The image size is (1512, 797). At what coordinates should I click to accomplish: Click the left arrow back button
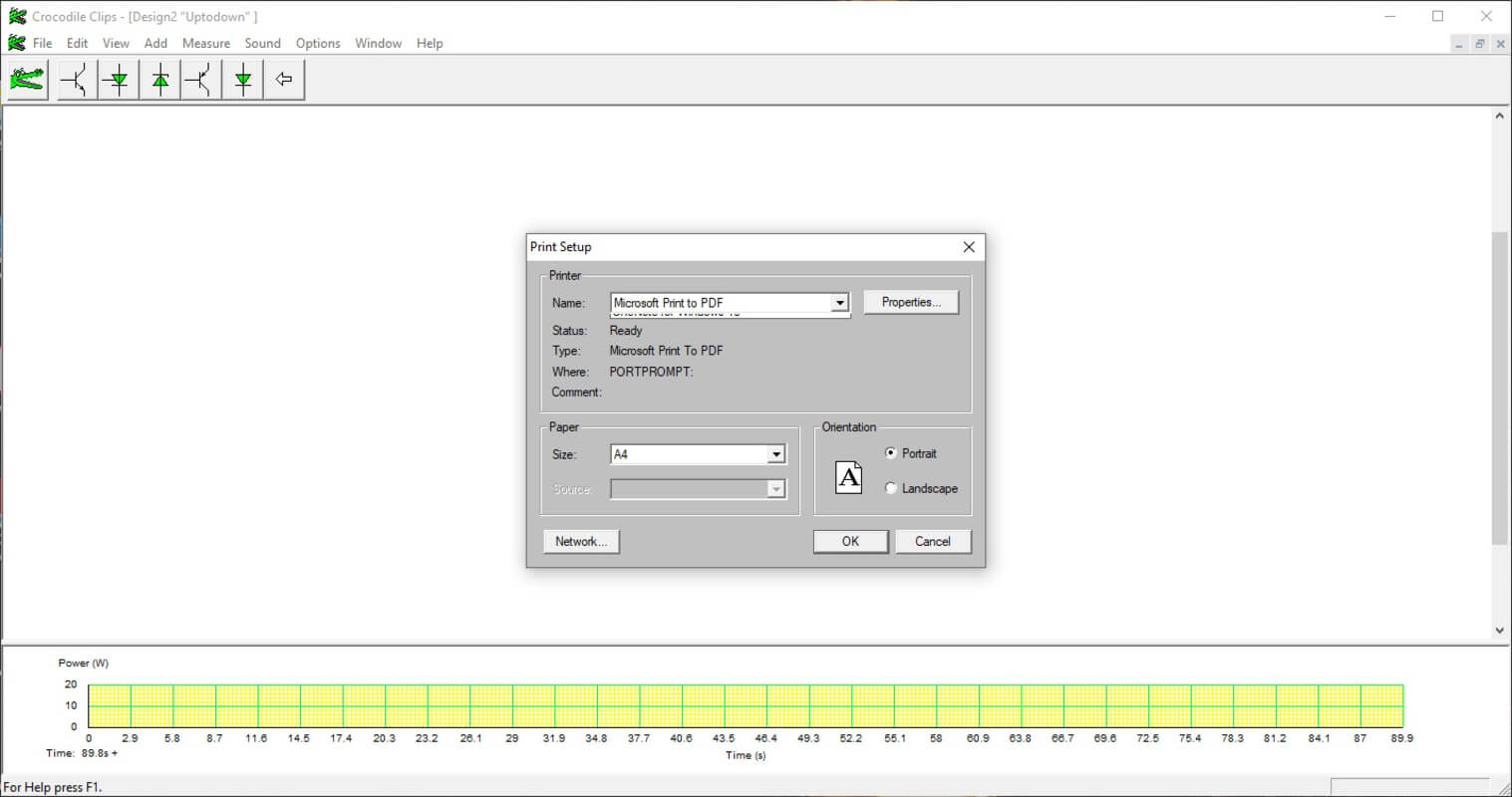click(x=284, y=80)
